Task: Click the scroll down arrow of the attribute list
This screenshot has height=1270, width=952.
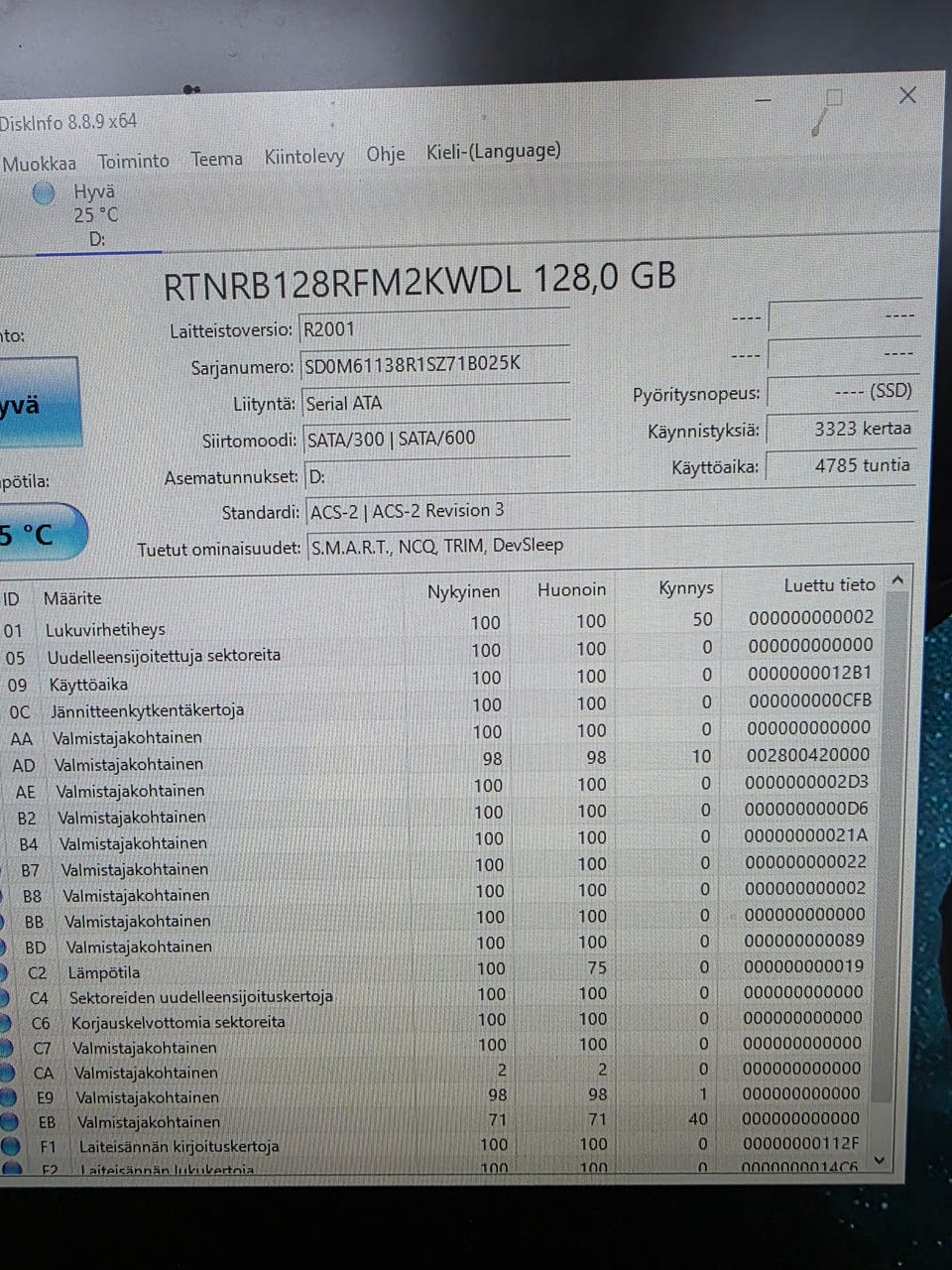Action: coord(879,1160)
